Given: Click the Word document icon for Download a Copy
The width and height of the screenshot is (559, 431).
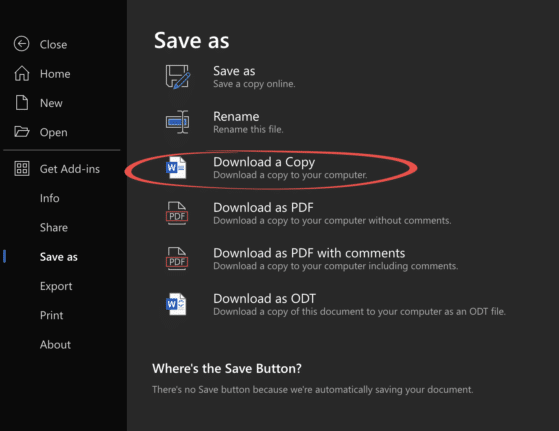Looking at the screenshot, I should point(176,168).
